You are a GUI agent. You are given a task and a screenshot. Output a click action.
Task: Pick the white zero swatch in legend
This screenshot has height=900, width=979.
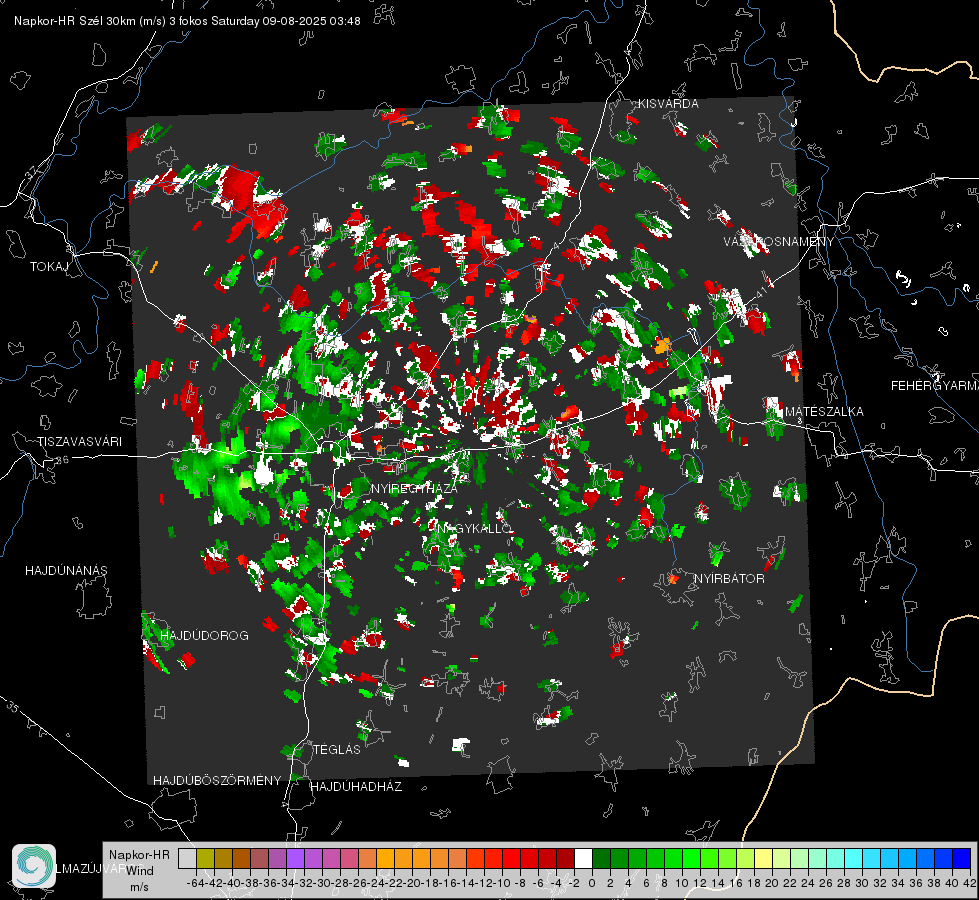(583, 858)
